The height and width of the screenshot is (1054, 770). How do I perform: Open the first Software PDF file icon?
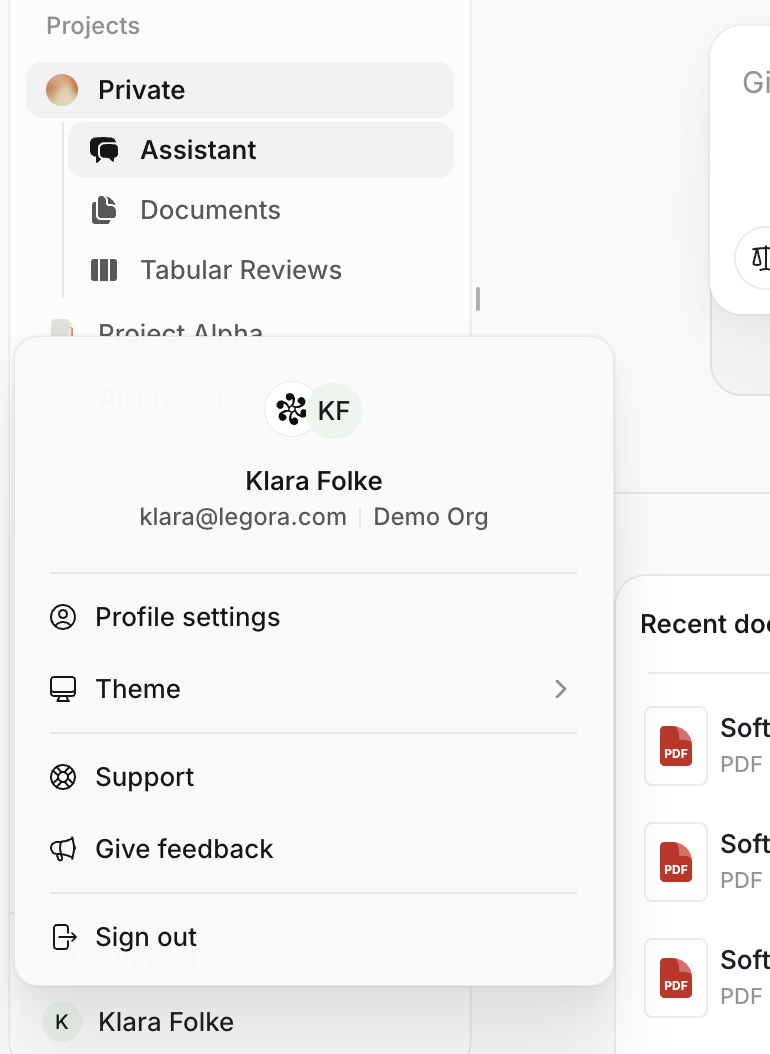click(675, 746)
